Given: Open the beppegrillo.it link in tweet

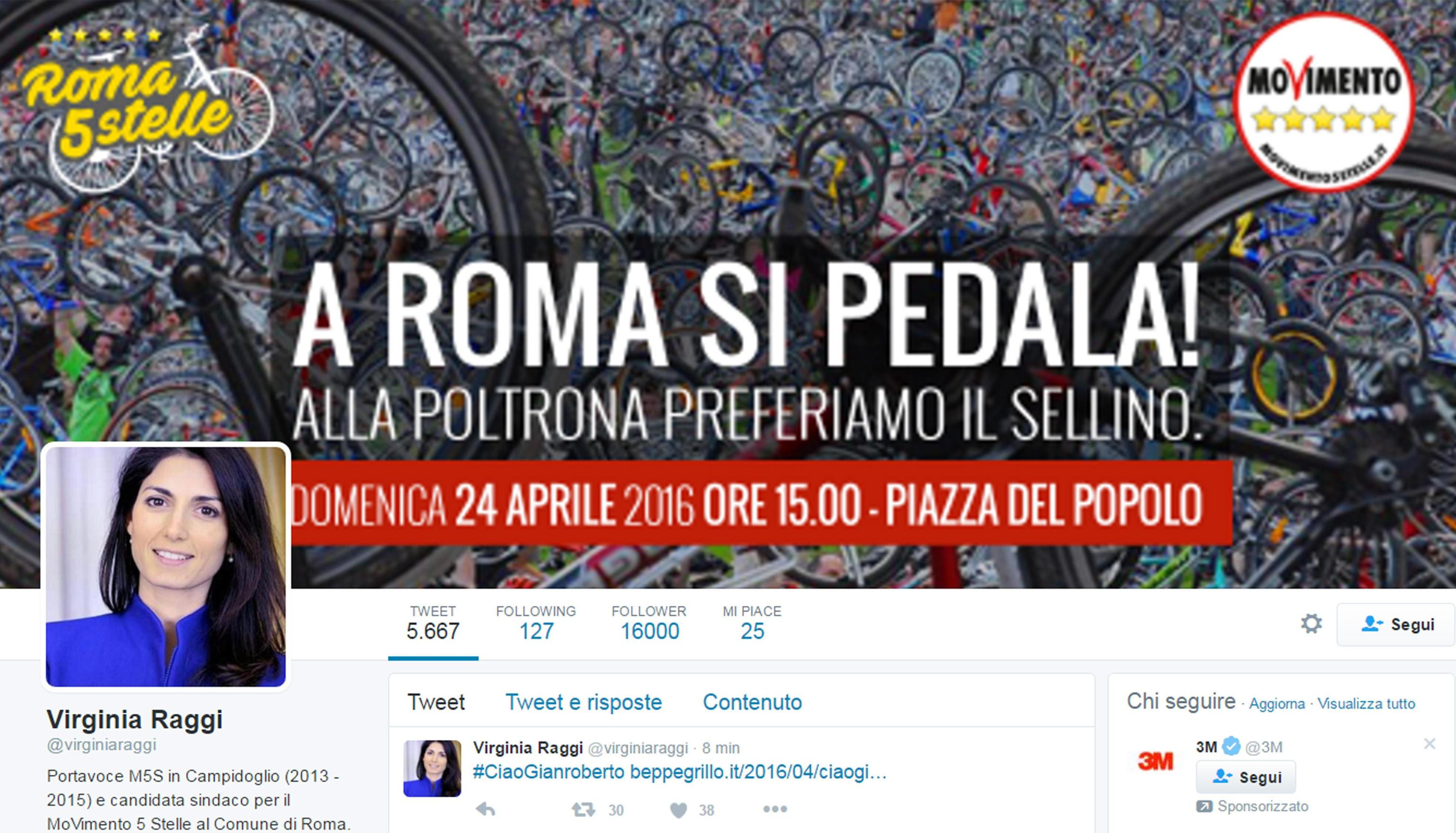Looking at the screenshot, I should (758, 772).
